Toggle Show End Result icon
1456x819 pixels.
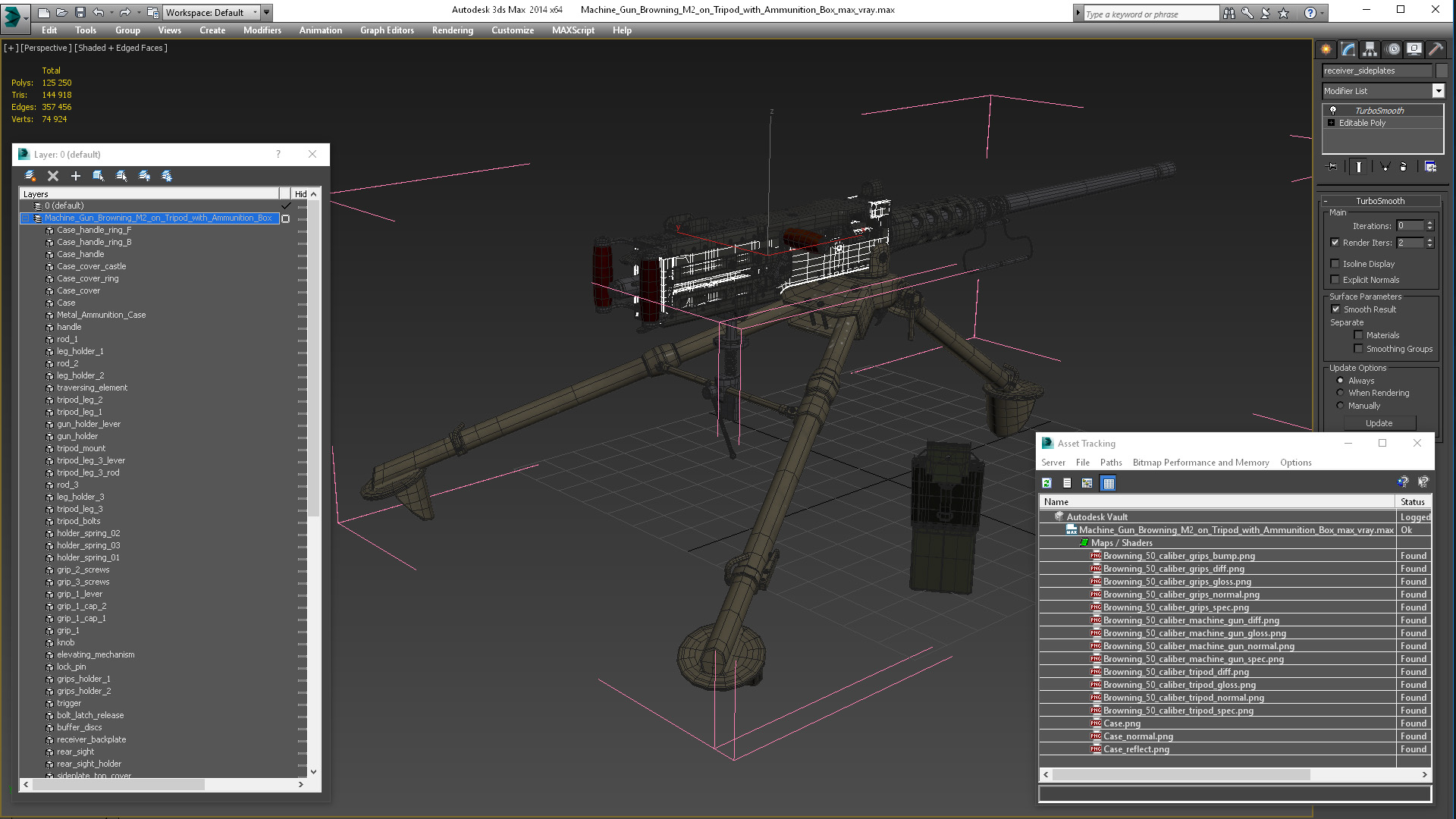pos(1358,167)
